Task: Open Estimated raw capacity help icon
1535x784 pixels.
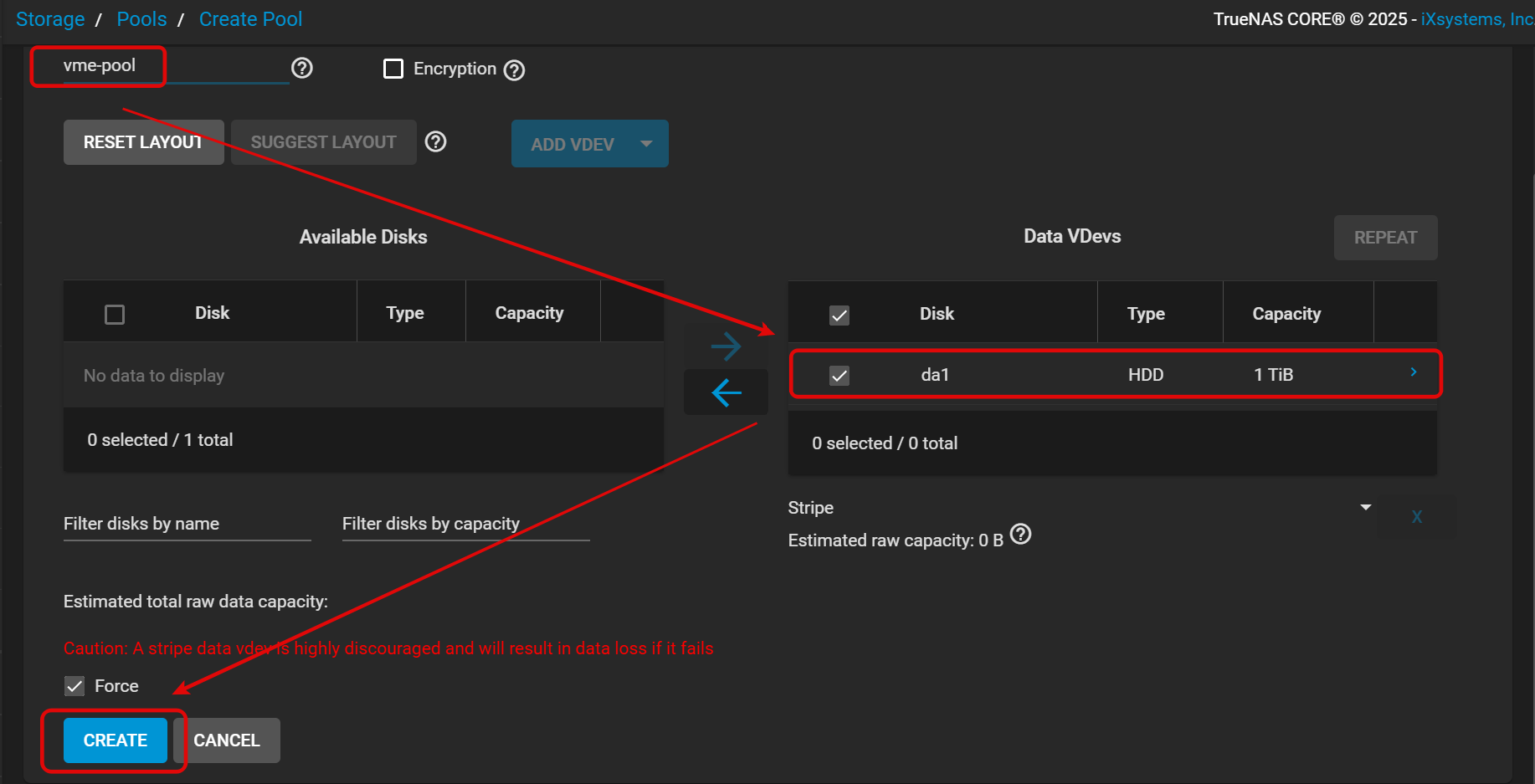Action: 1020,534
